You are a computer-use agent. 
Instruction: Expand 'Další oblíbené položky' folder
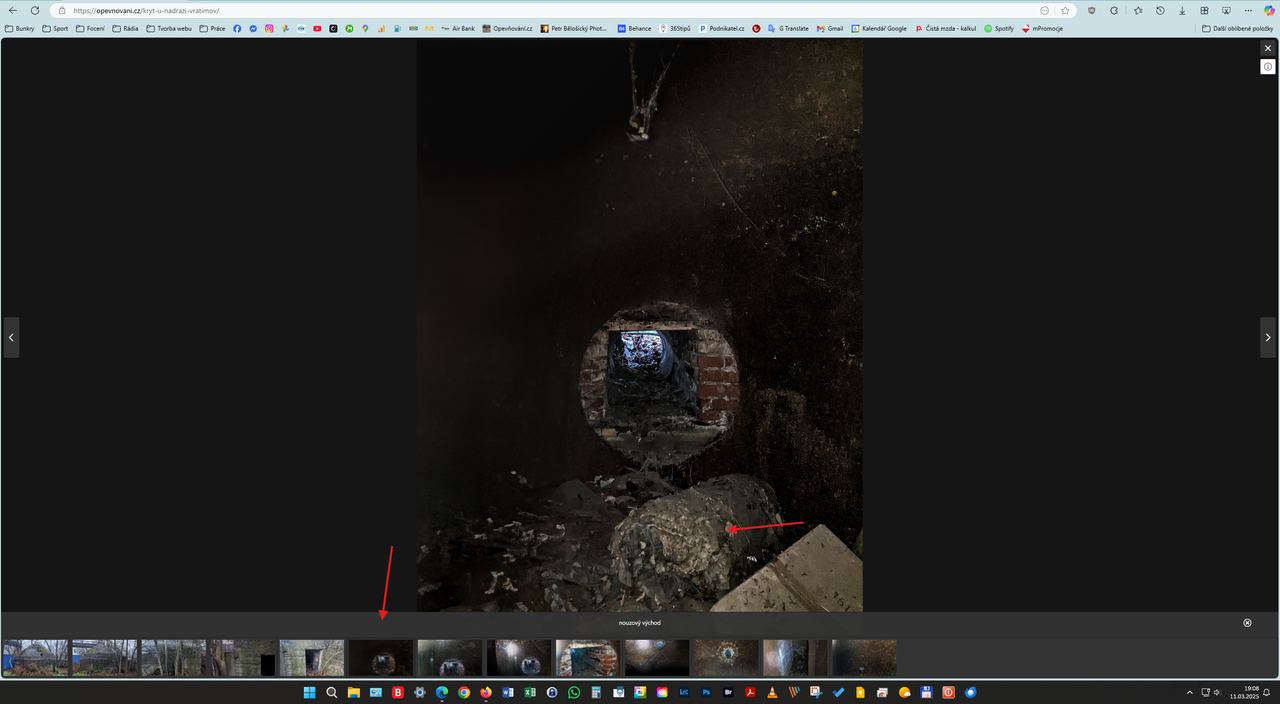click(1237, 28)
